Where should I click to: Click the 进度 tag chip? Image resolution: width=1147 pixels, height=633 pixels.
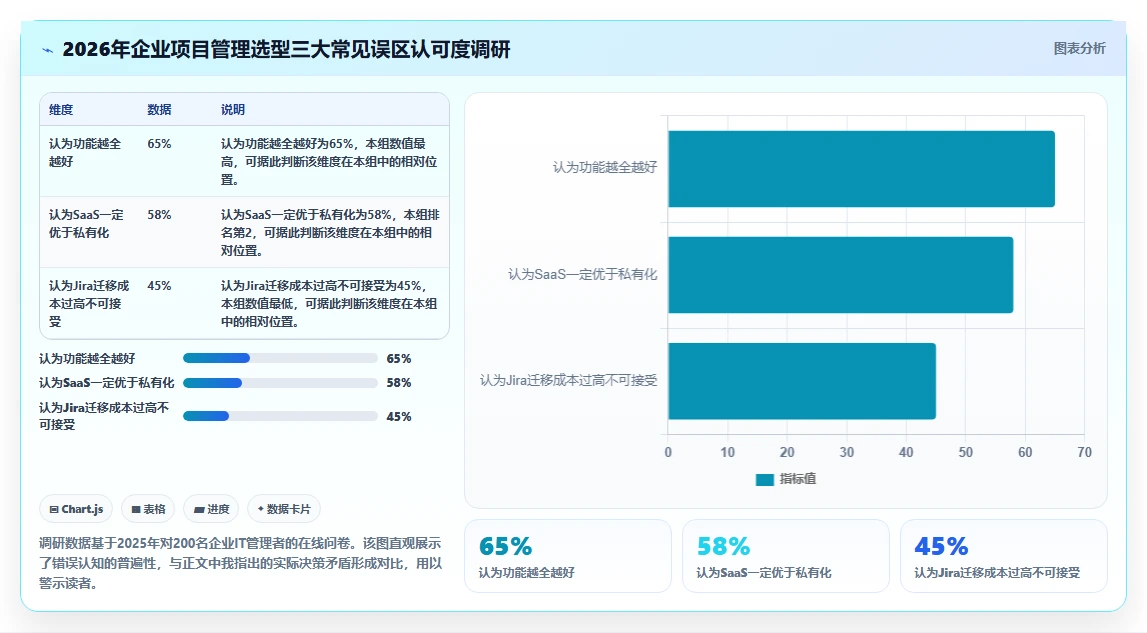211,509
